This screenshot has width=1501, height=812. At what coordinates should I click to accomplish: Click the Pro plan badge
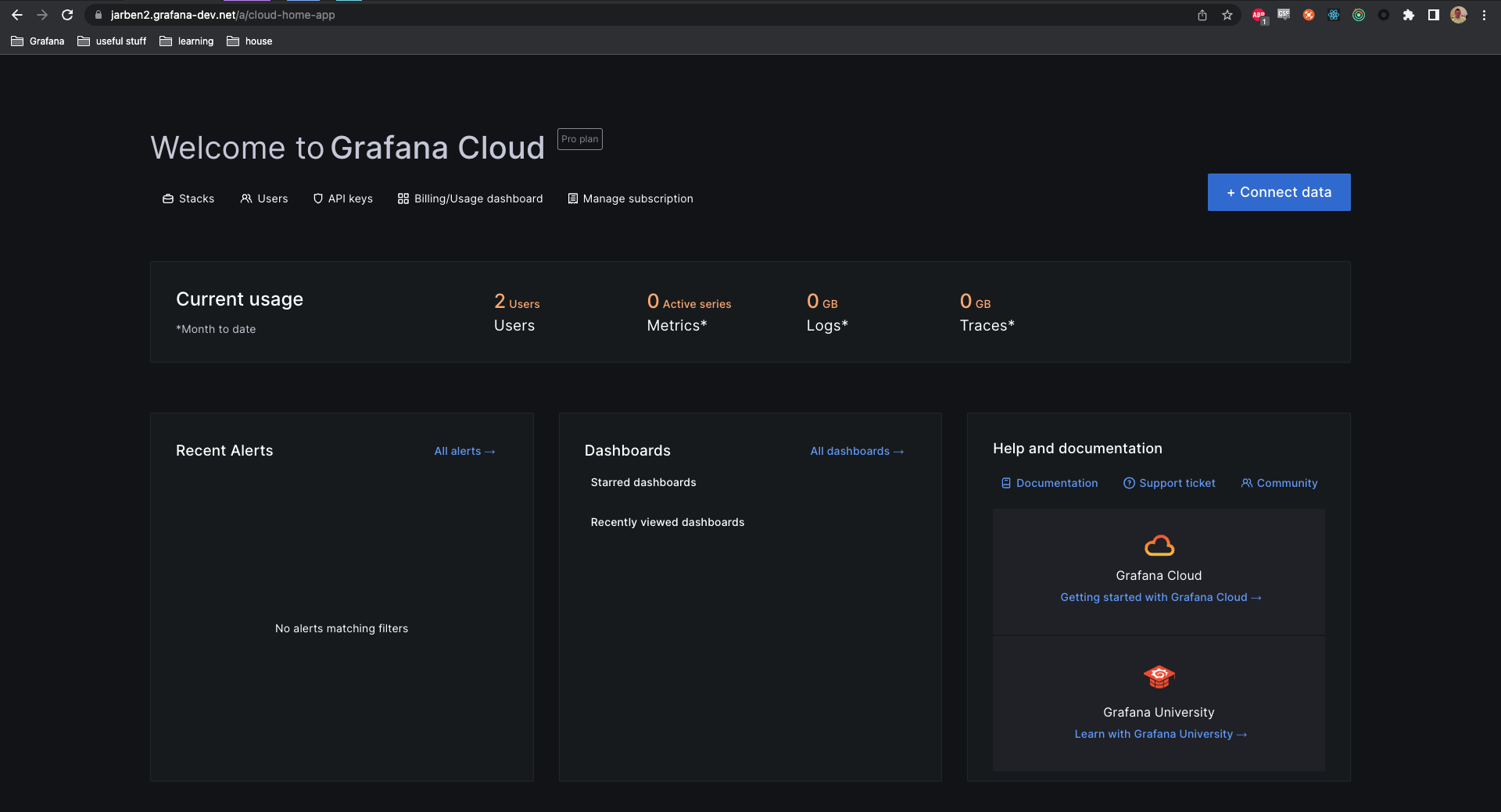(x=579, y=139)
